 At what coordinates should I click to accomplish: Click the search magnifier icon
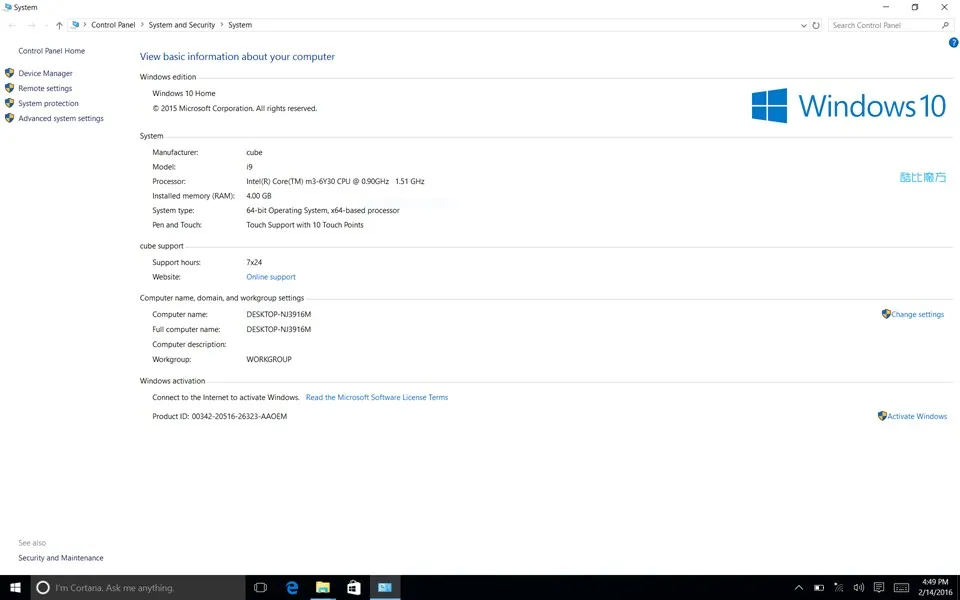[945, 25]
